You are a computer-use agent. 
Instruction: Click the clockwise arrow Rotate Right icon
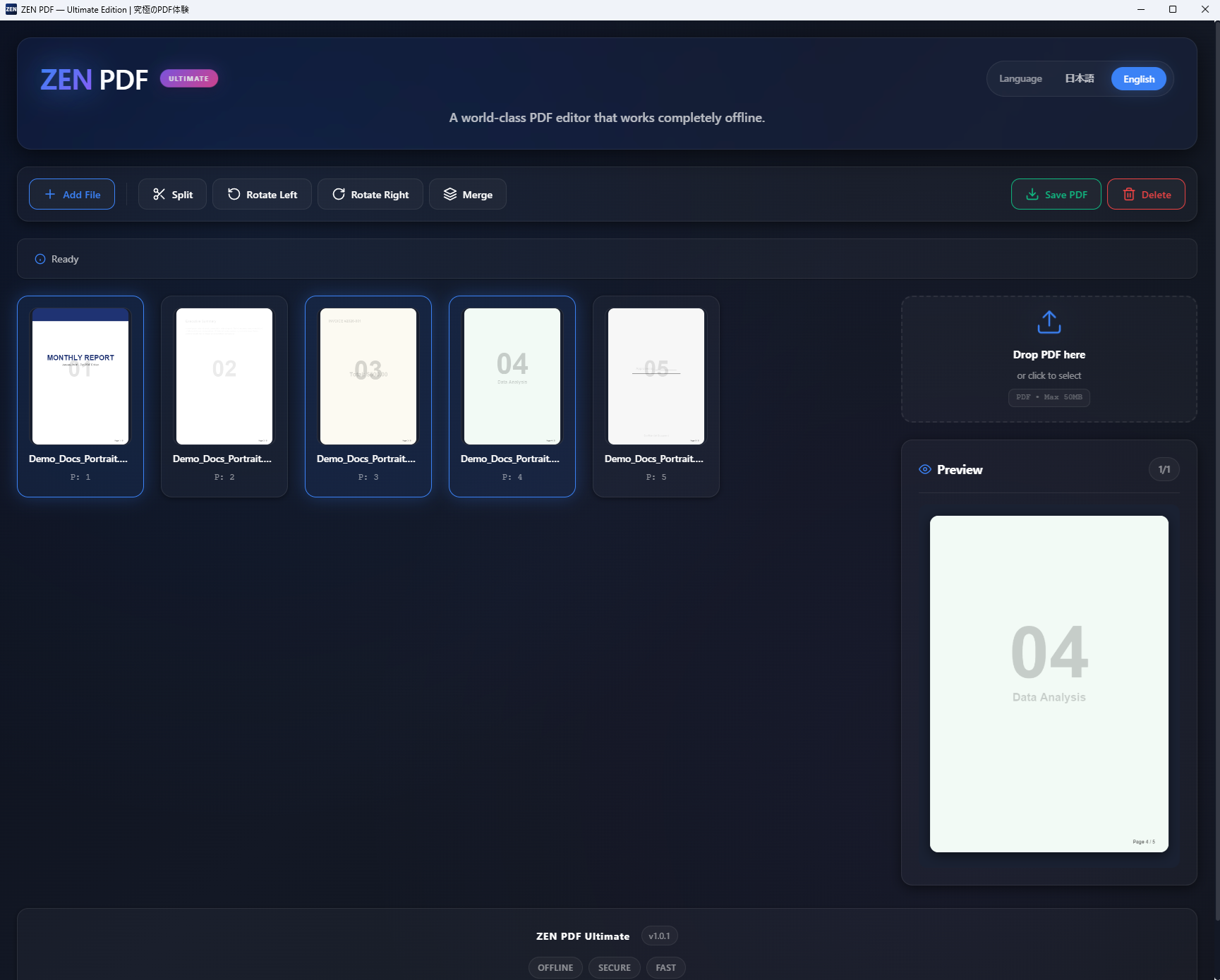[x=339, y=194]
